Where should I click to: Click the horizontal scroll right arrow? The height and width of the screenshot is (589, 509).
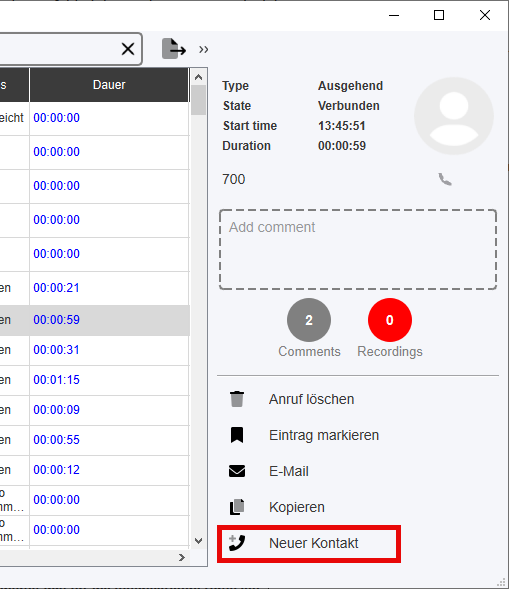(x=182, y=557)
